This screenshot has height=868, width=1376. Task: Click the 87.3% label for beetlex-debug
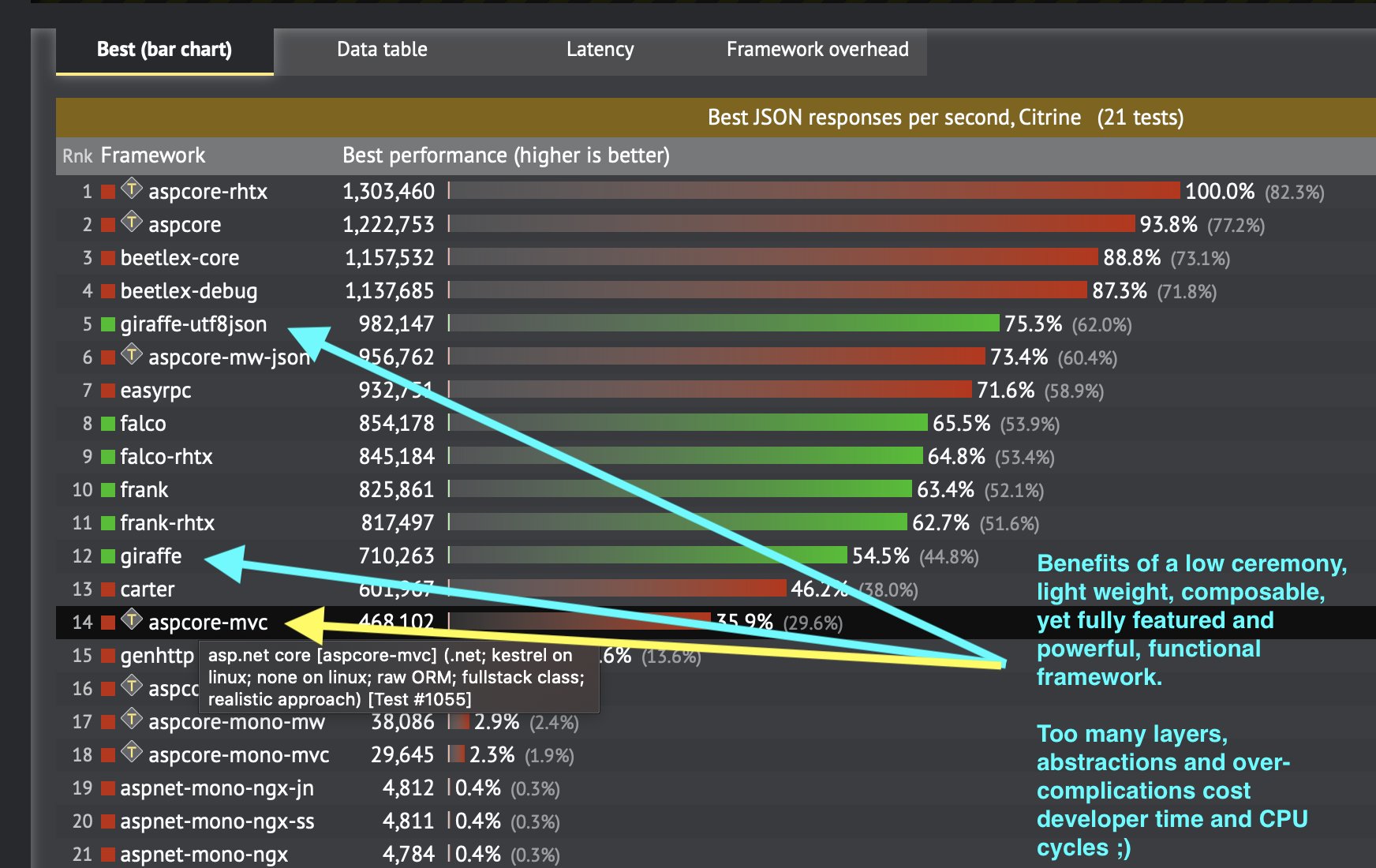pos(1120,291)
